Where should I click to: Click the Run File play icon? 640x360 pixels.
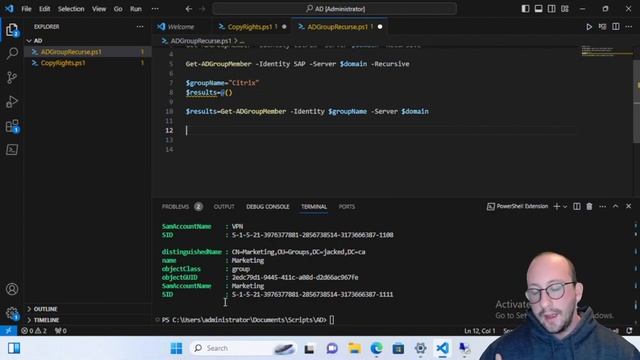(x=589, y=27)
